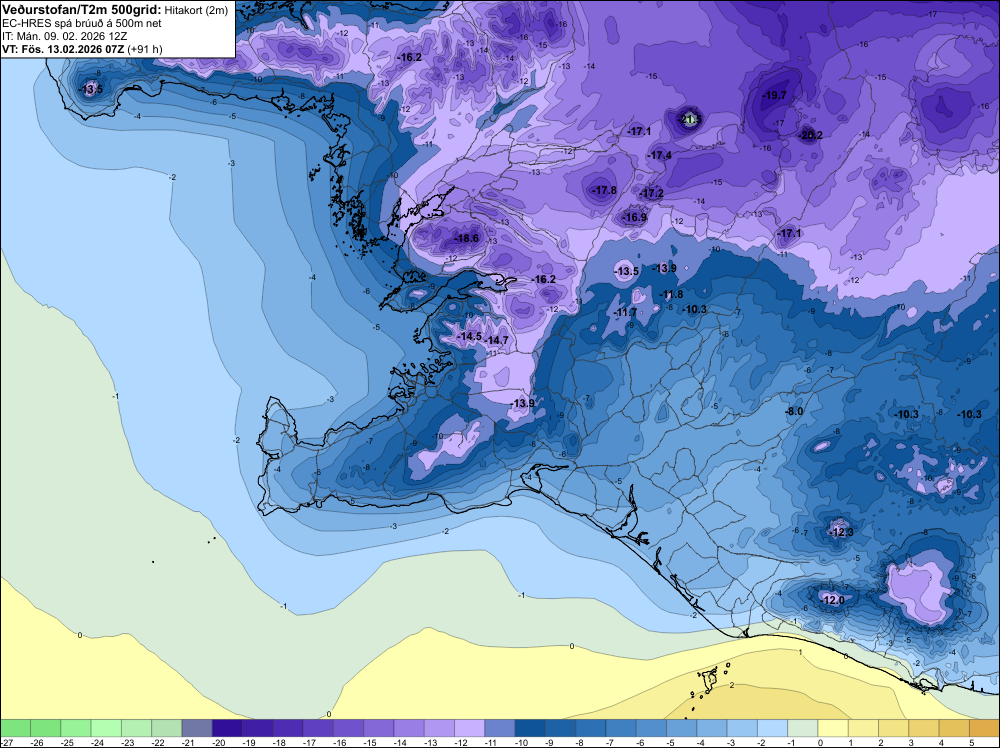Select the -12.3 temperature value

coord(841,532)
